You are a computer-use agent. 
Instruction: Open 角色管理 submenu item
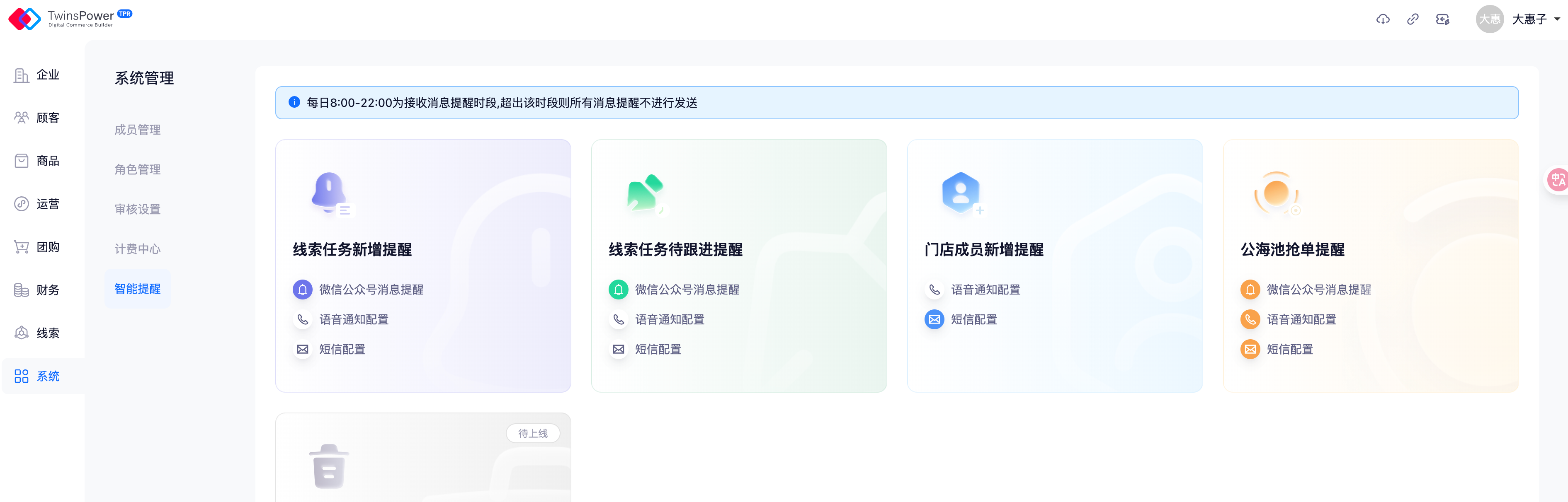138,169
